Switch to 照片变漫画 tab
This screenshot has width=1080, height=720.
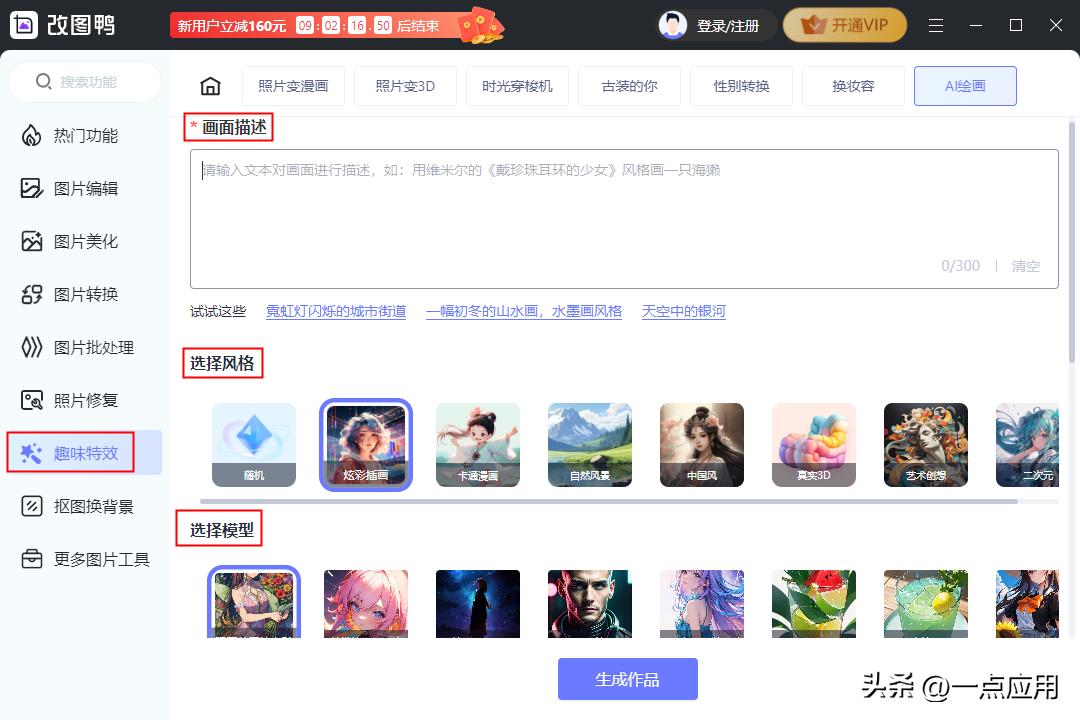pyautogui.click(x=293, y=86)
